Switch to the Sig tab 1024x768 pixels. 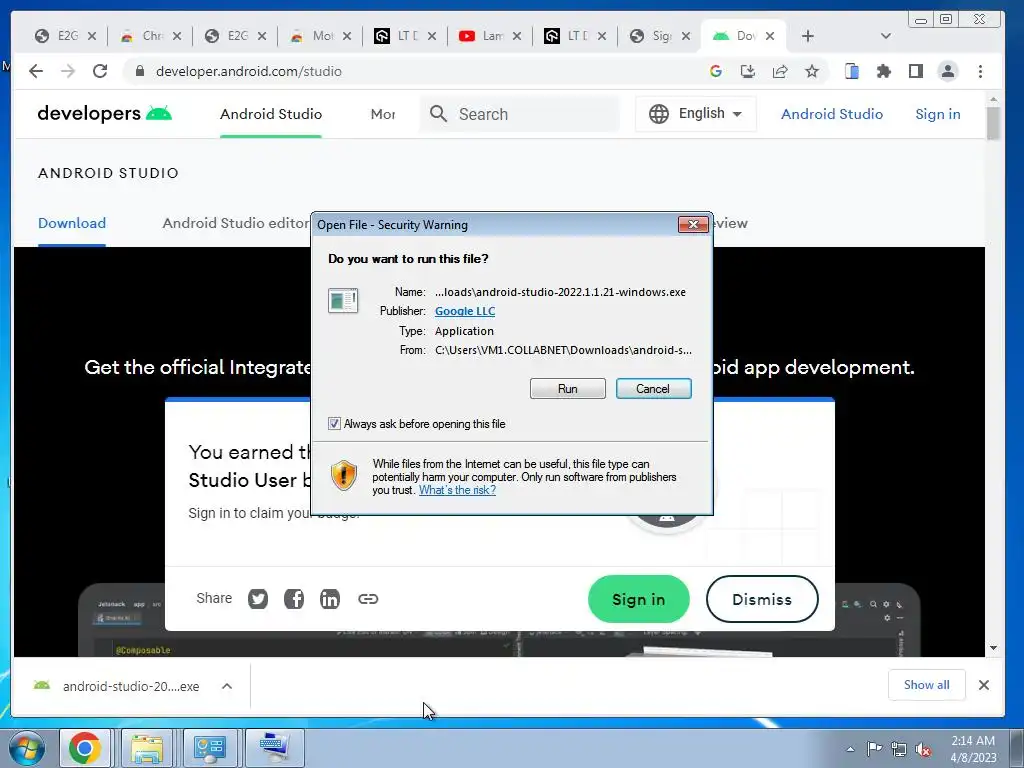(652, 36)
